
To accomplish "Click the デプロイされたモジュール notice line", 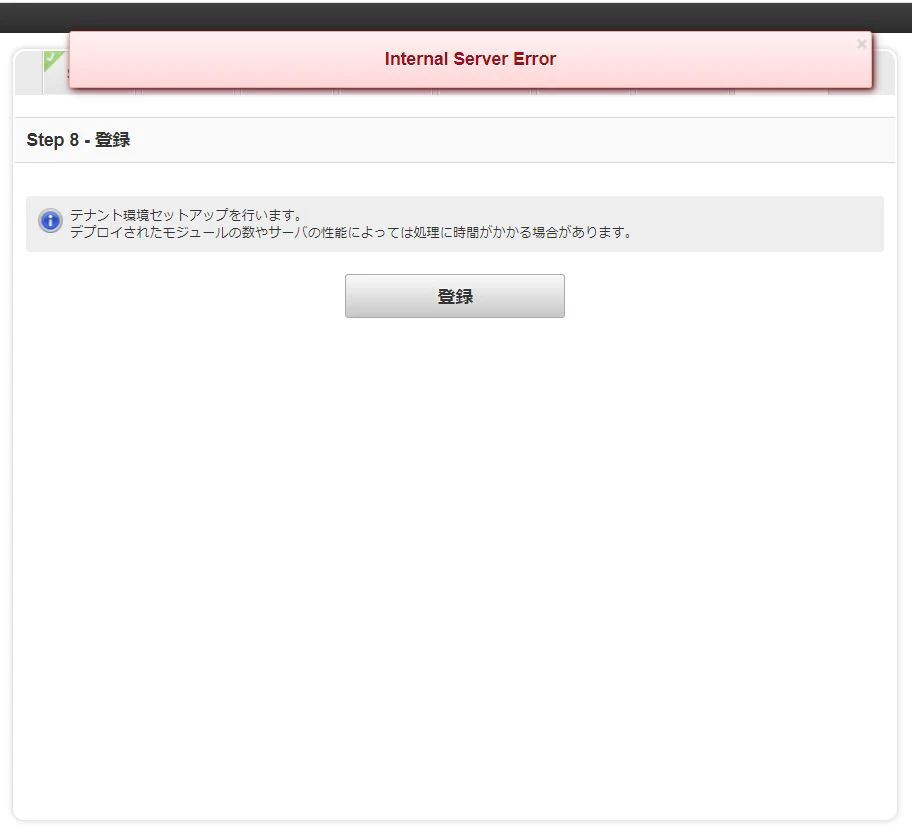I will tap(351, 233).
